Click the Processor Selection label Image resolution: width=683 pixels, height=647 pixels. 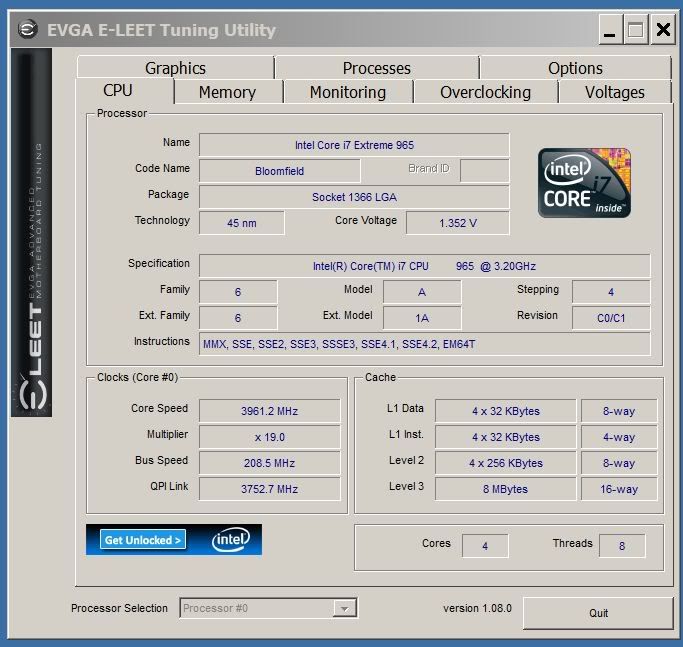click(119, 608)
